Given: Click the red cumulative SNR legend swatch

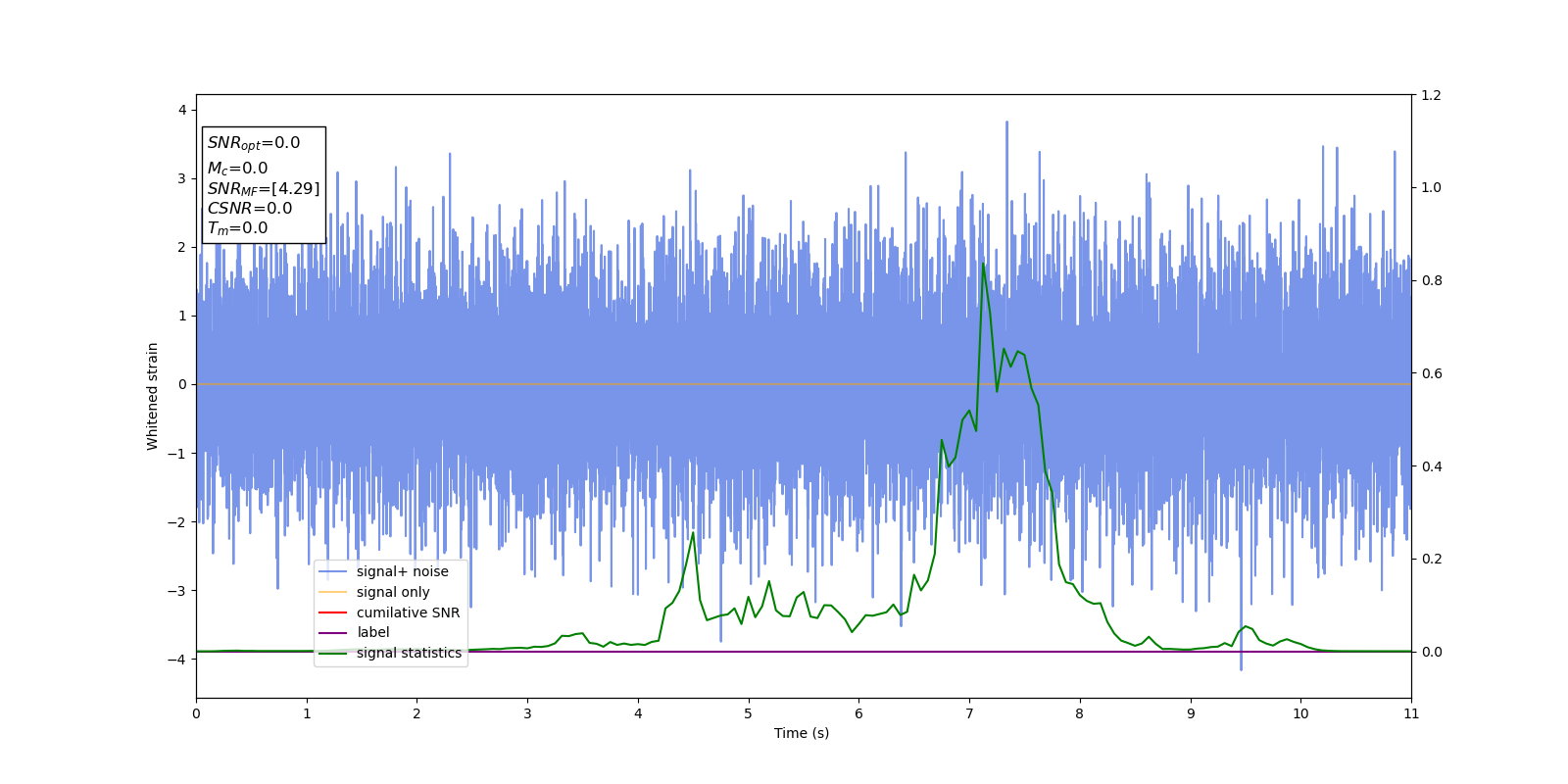Looking at the screenshot, I should pyautogui.click(x=333, y=612).
